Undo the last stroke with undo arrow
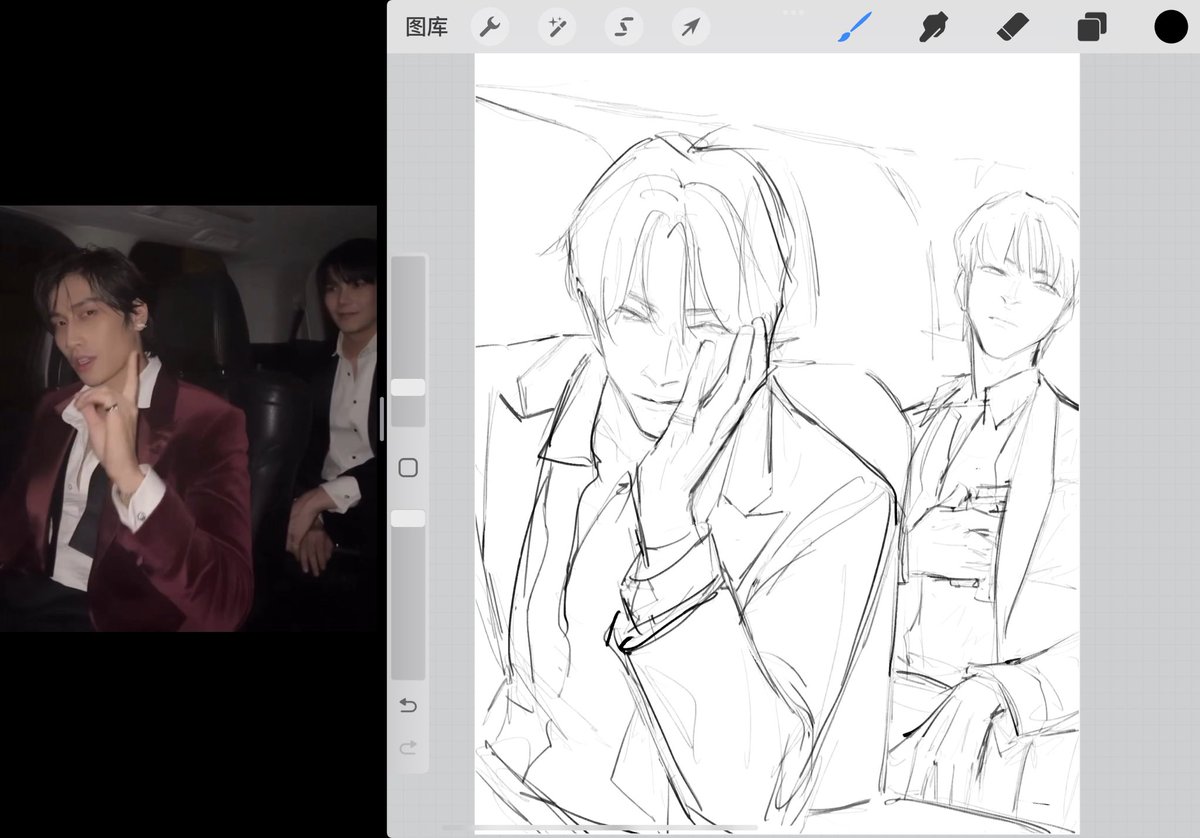 click(408, 706)
